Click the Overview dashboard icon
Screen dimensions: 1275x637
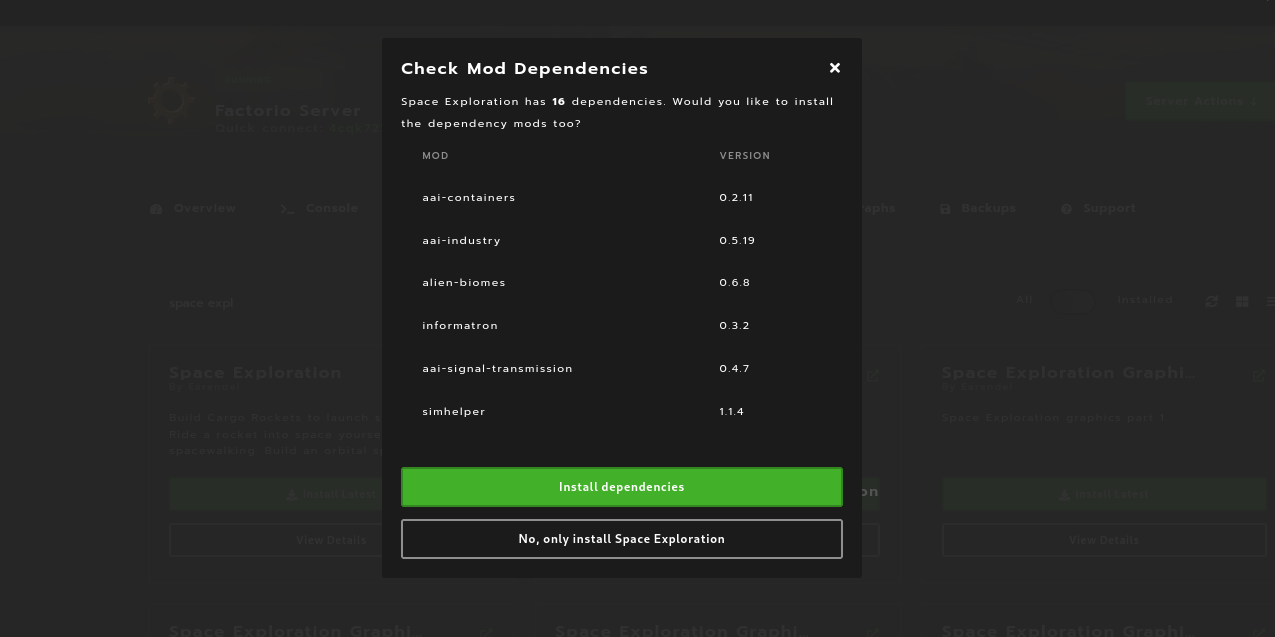click(156, 209)
